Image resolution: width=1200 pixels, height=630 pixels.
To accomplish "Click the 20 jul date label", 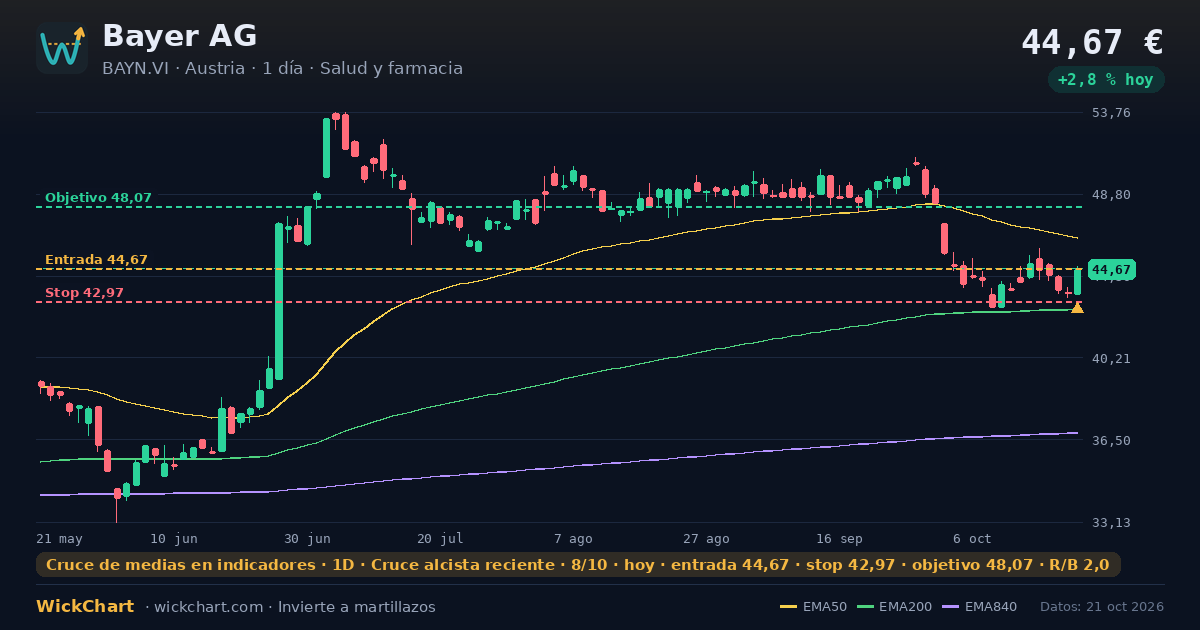I will tap(440, 538).
